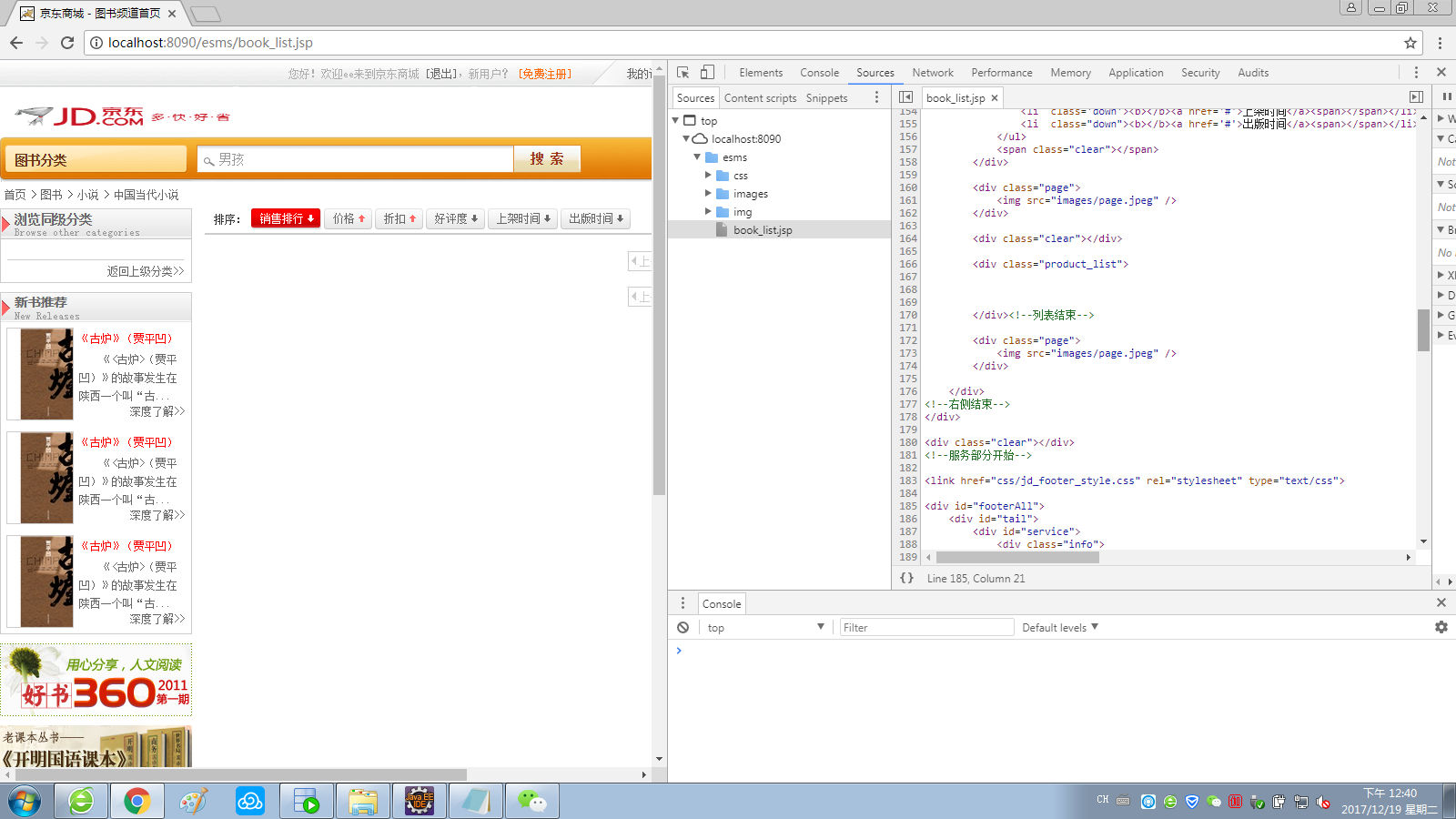The image size is (1456, 819).
Task: Close the DevTools panel
Action: 1441,72
